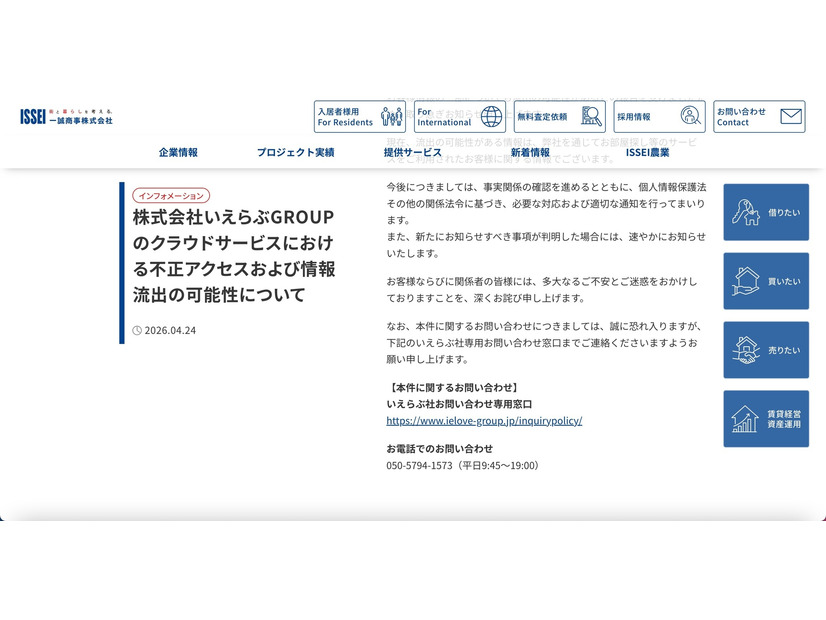
Task: Click the handshake house icon on 売りたい
Action: [x=746, y=350]
